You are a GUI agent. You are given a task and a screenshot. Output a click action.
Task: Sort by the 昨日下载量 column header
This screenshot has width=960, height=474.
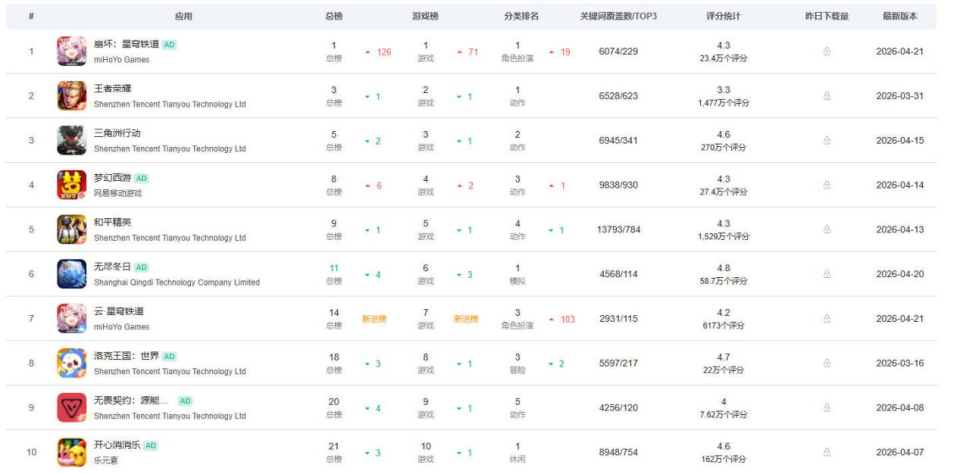click(x=827, y=17)
